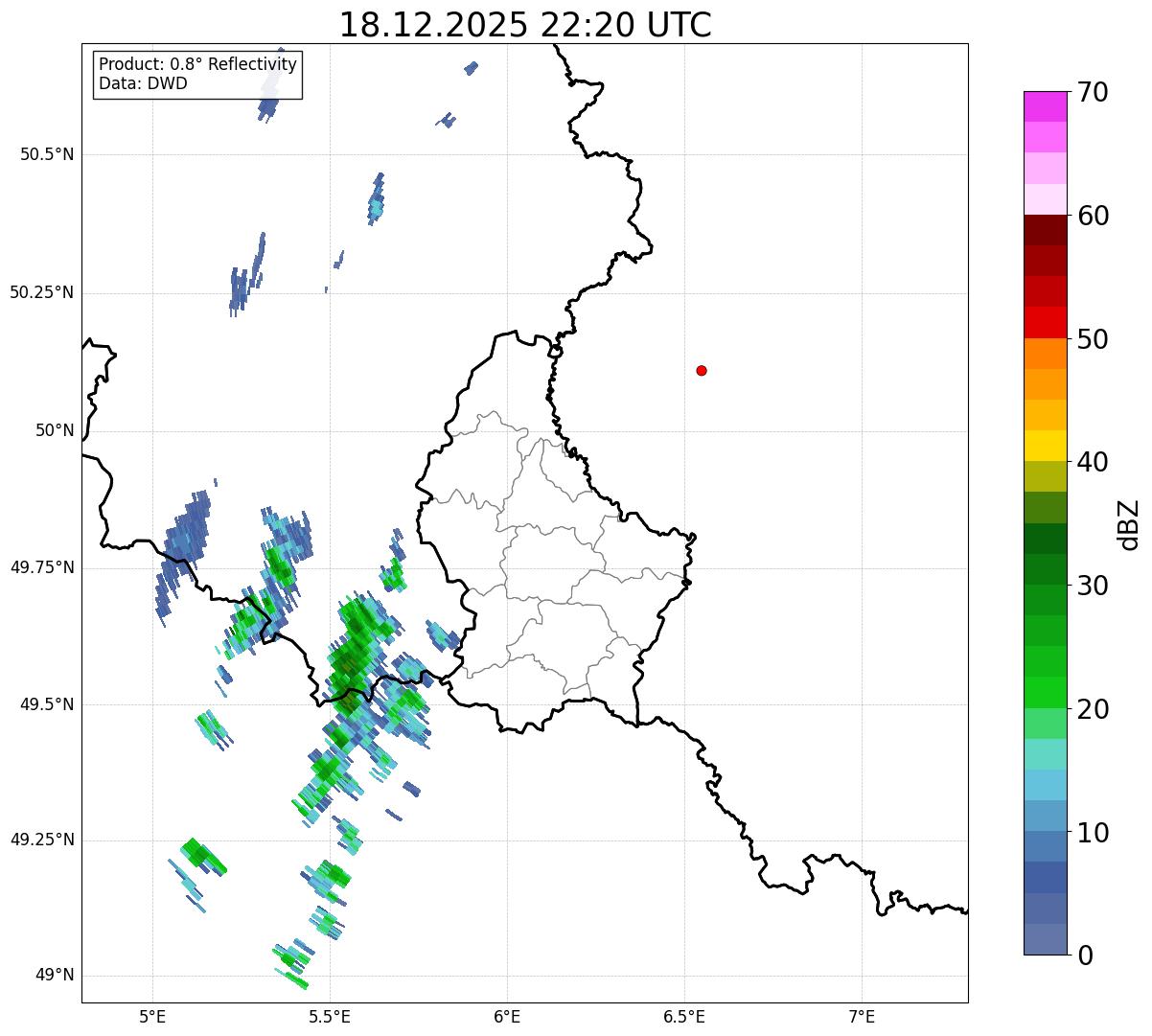Click the bright green colorbar swatch above 20
The image size is (1152, 1036).
(1045, 692)
